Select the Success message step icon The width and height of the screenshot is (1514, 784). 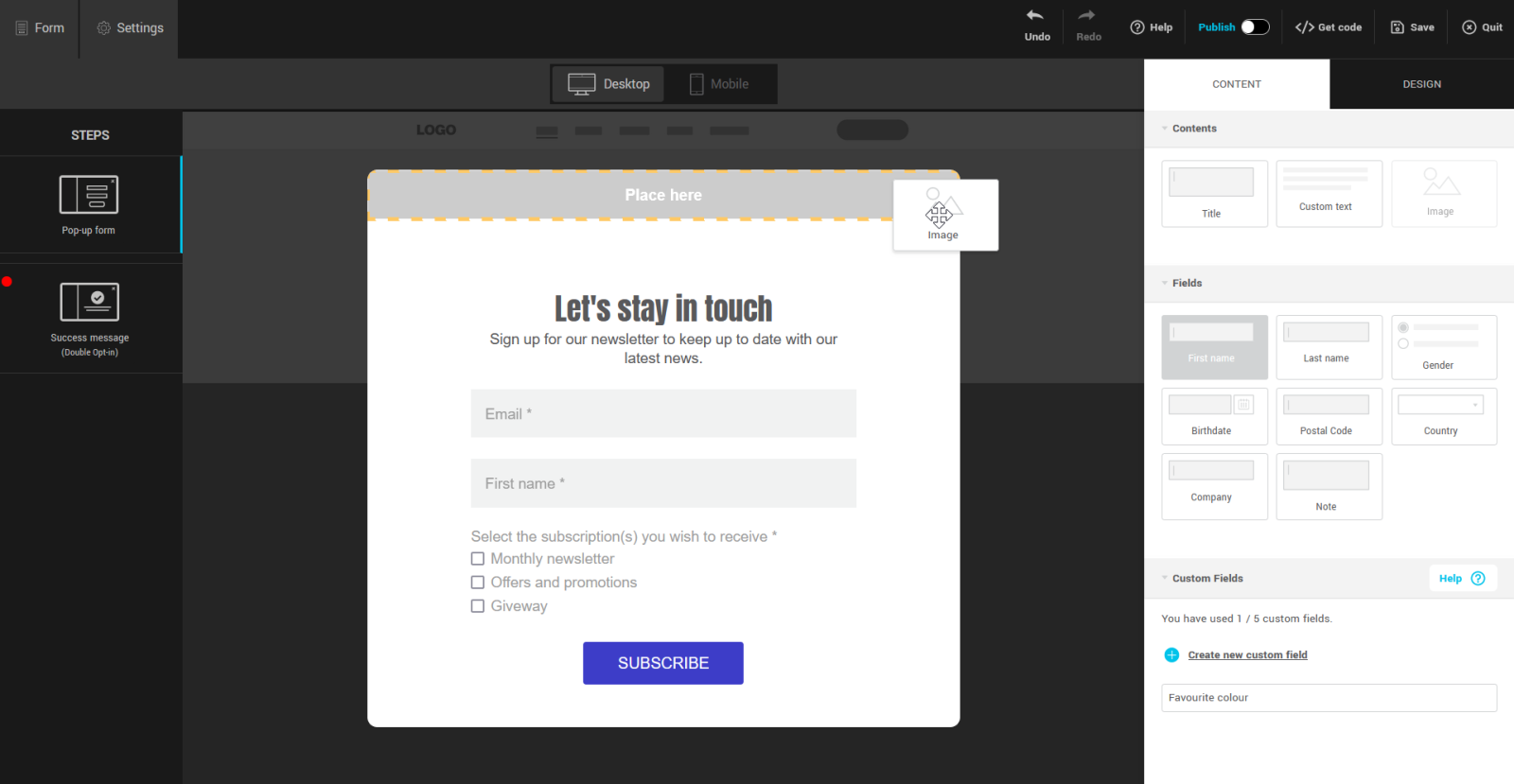tap(89, 303)
